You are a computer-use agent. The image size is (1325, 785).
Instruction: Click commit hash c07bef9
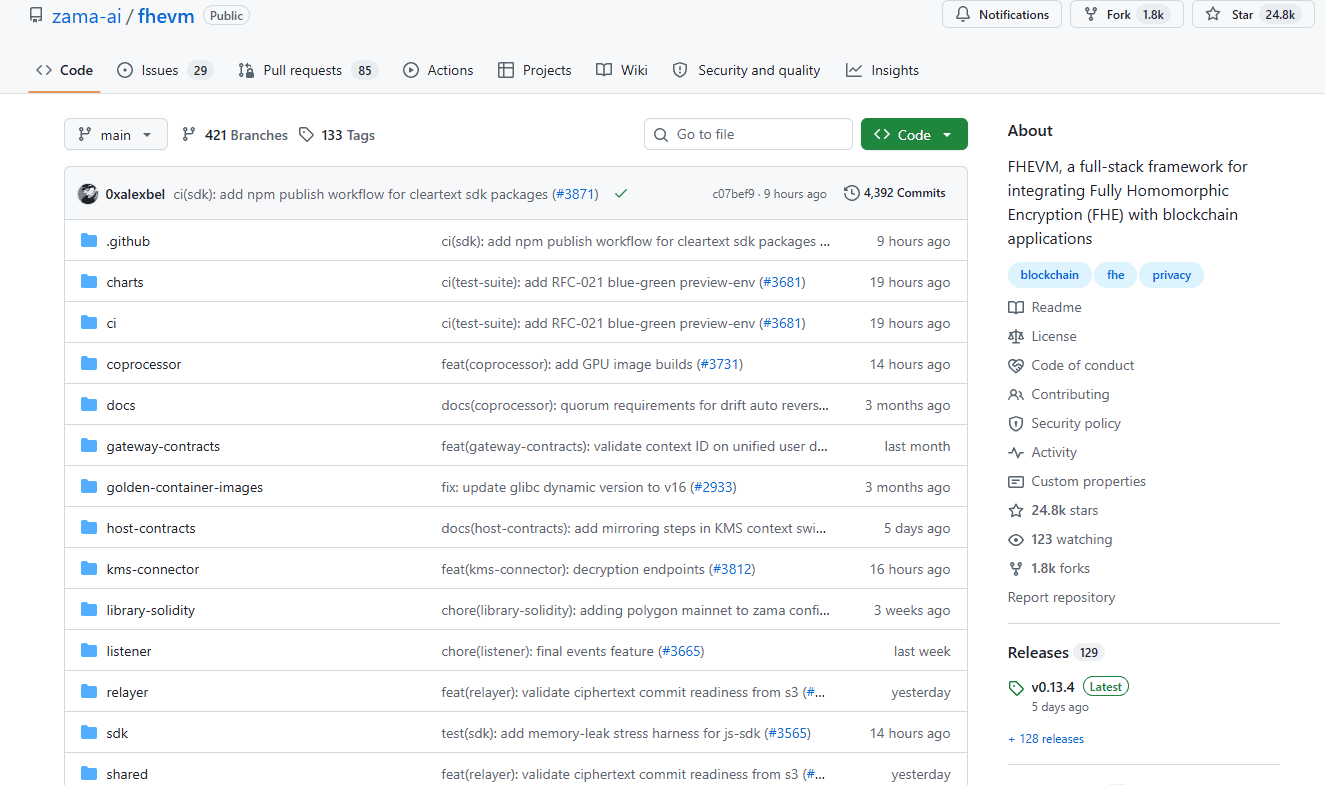[x=733, y=194]
